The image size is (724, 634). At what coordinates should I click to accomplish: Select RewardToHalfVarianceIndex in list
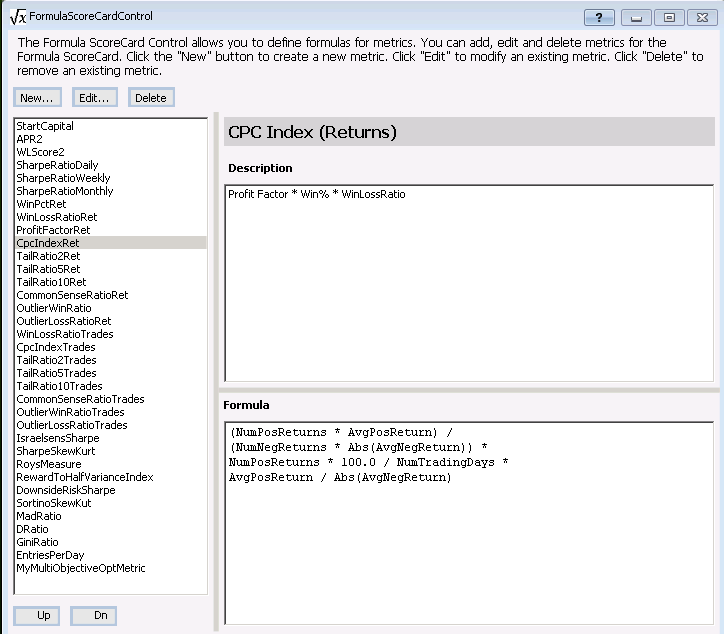[85, 477]
